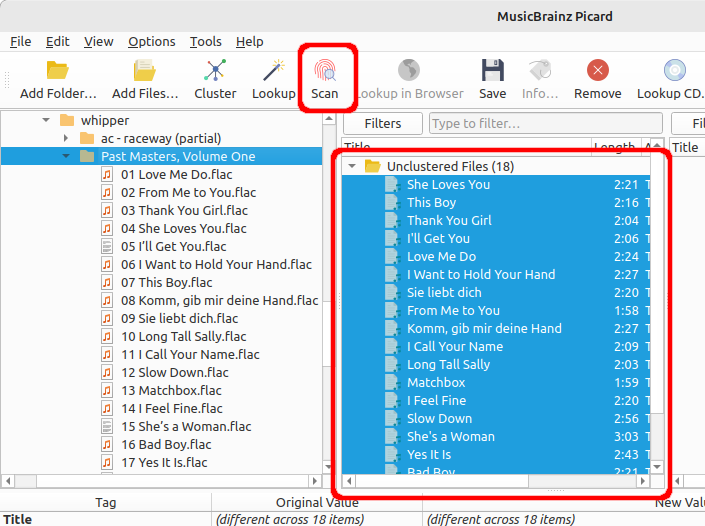The image size is (705, 526).
Task: Click the Title column header in right pane
Action: click(685, 147)
